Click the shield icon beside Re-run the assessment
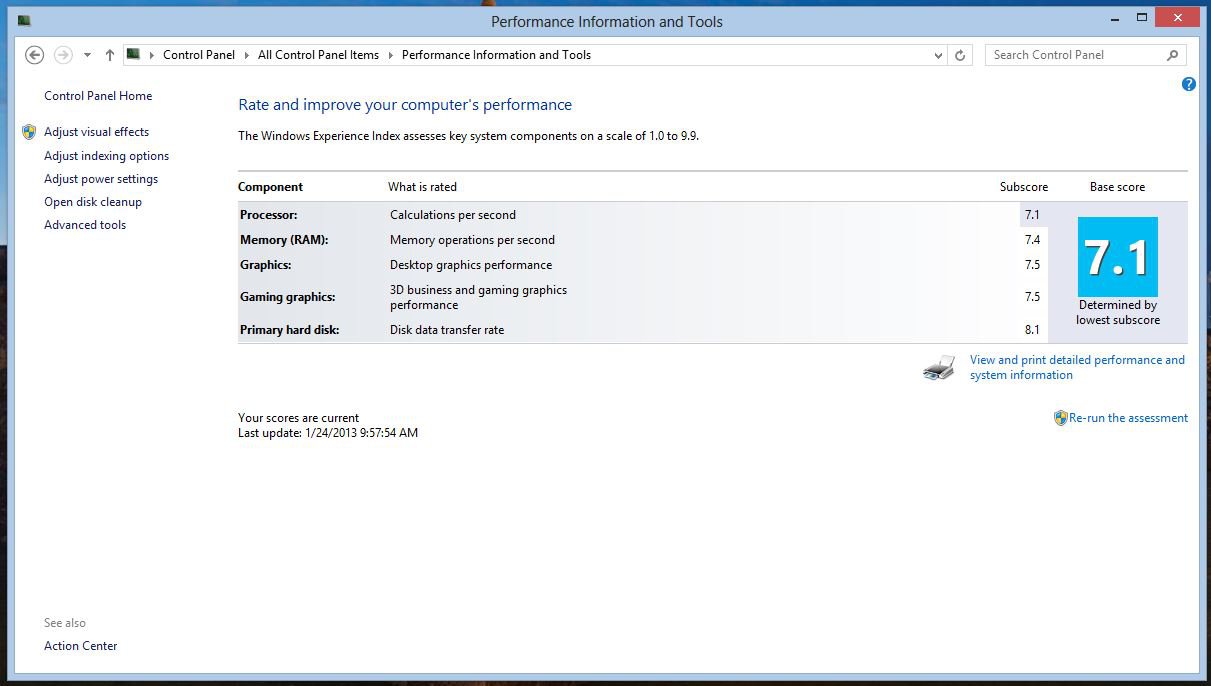Viewport: 1211px width, 686px height. (x=1061, y=418)
